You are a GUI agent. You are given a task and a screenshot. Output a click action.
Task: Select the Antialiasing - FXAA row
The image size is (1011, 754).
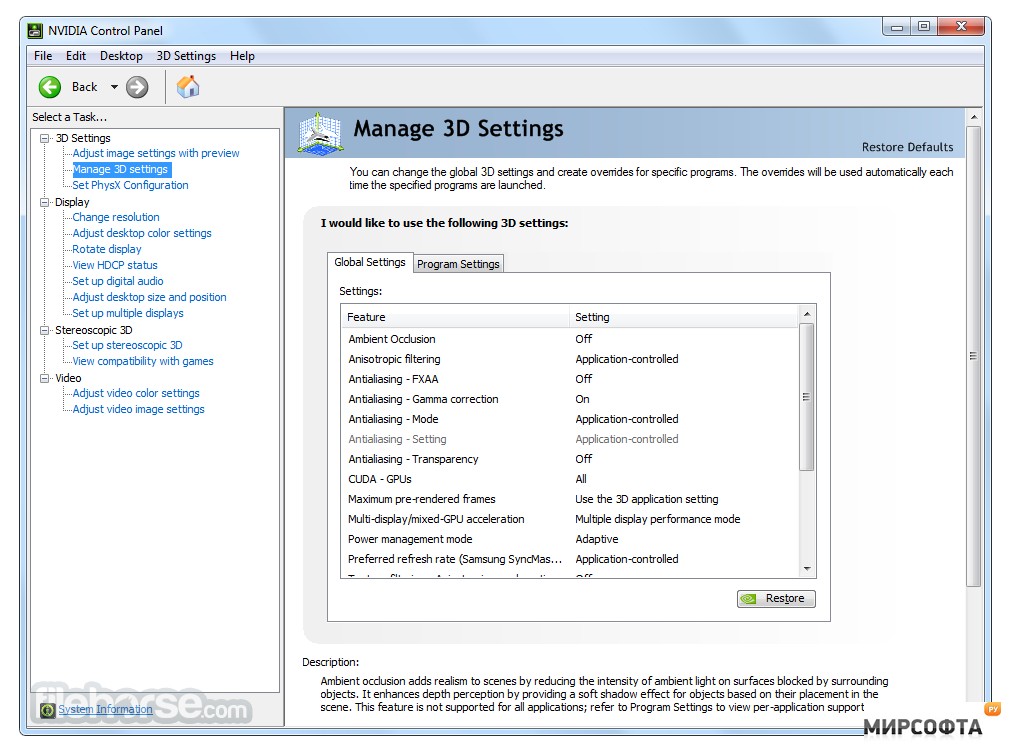pyautogui.click(x=571, y=379)
